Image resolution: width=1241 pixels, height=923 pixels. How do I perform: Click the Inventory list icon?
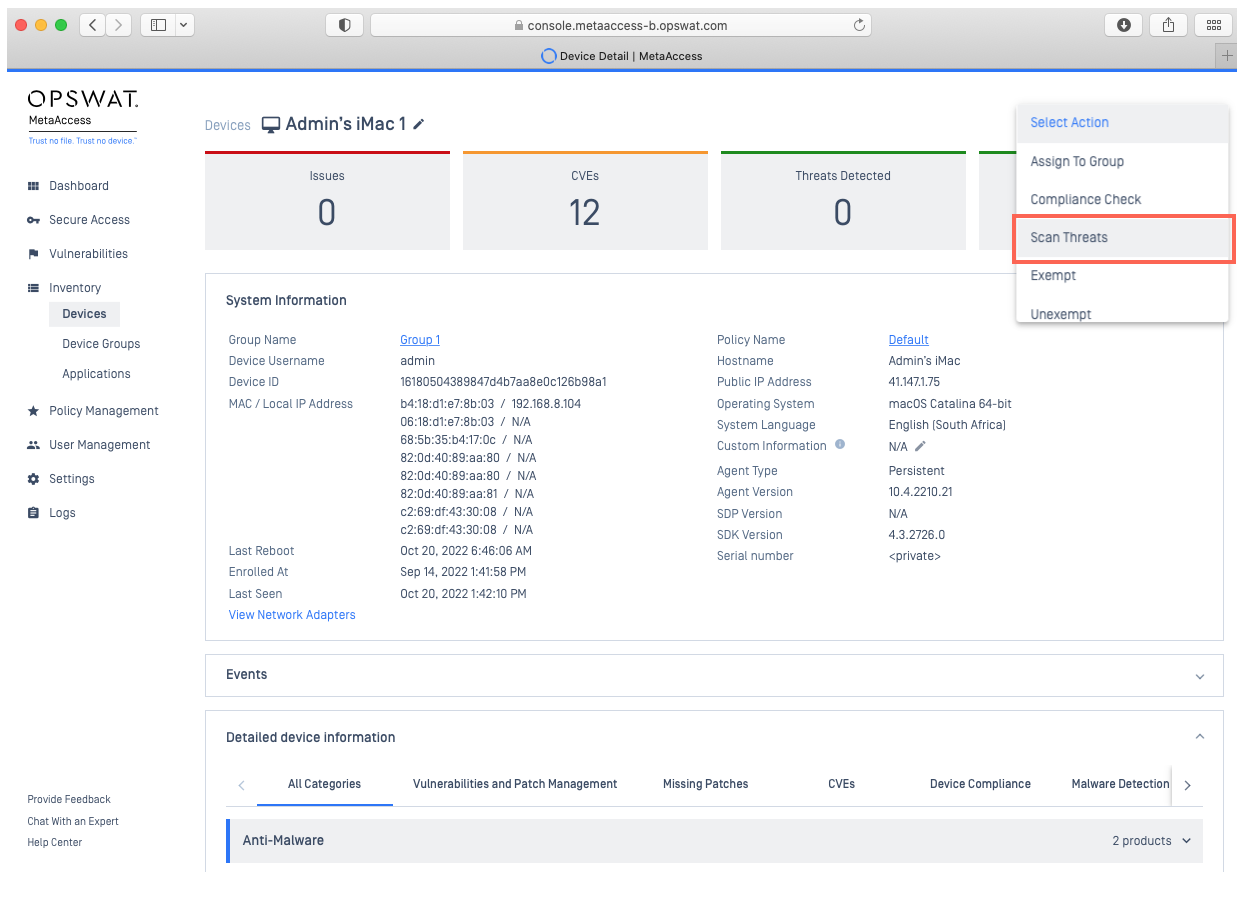[x=33, y=288]
